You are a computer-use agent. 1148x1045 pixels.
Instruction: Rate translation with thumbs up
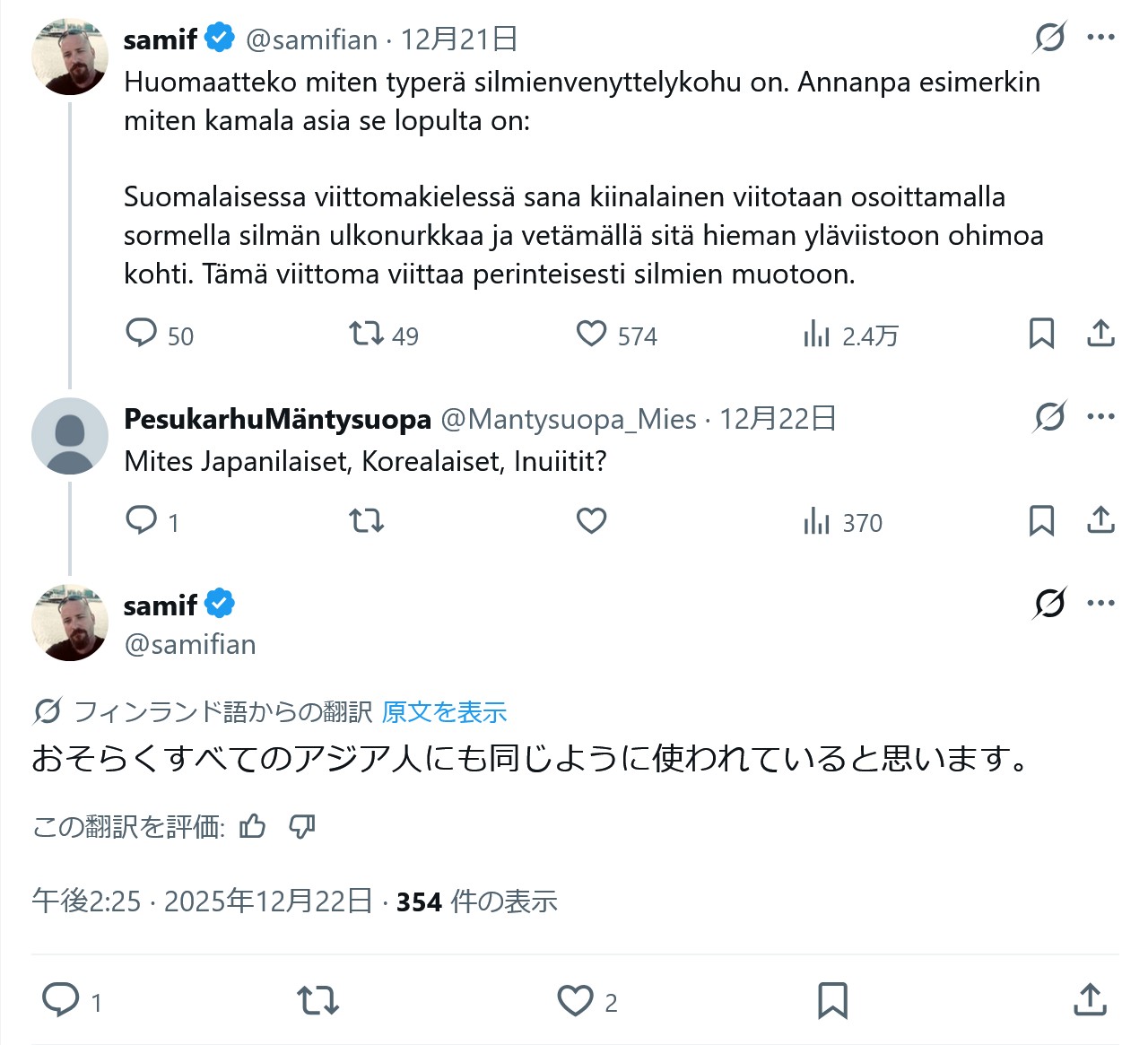253,826
